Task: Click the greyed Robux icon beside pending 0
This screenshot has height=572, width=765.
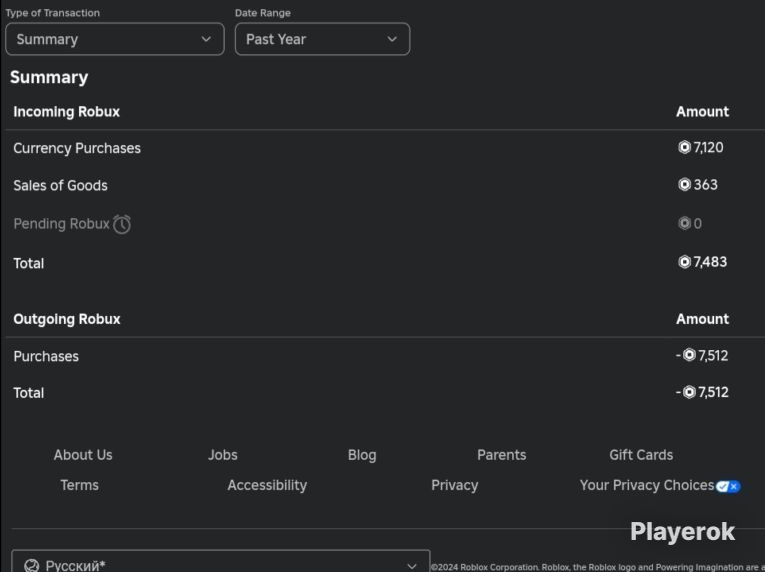Action: click(x=684, y=223)
